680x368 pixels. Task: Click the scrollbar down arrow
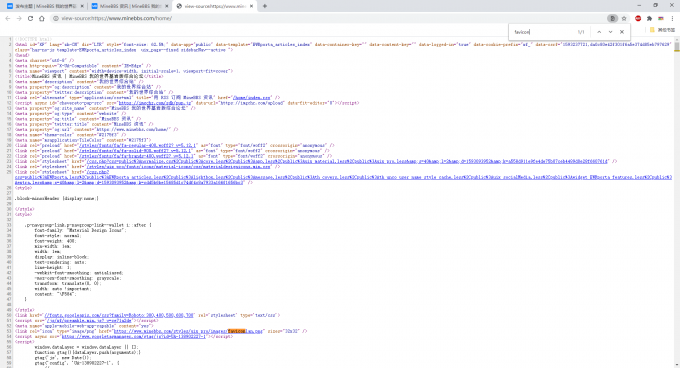pos(677,365)
